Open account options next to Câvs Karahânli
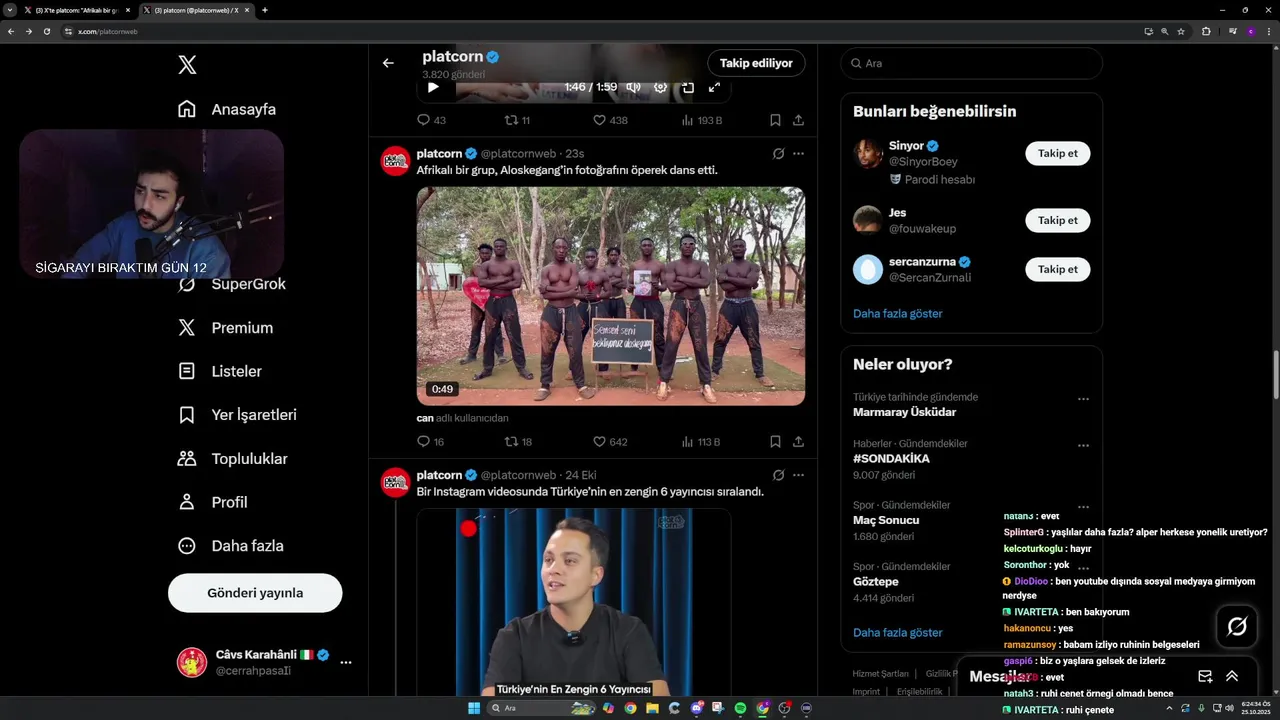 point(346,662)
